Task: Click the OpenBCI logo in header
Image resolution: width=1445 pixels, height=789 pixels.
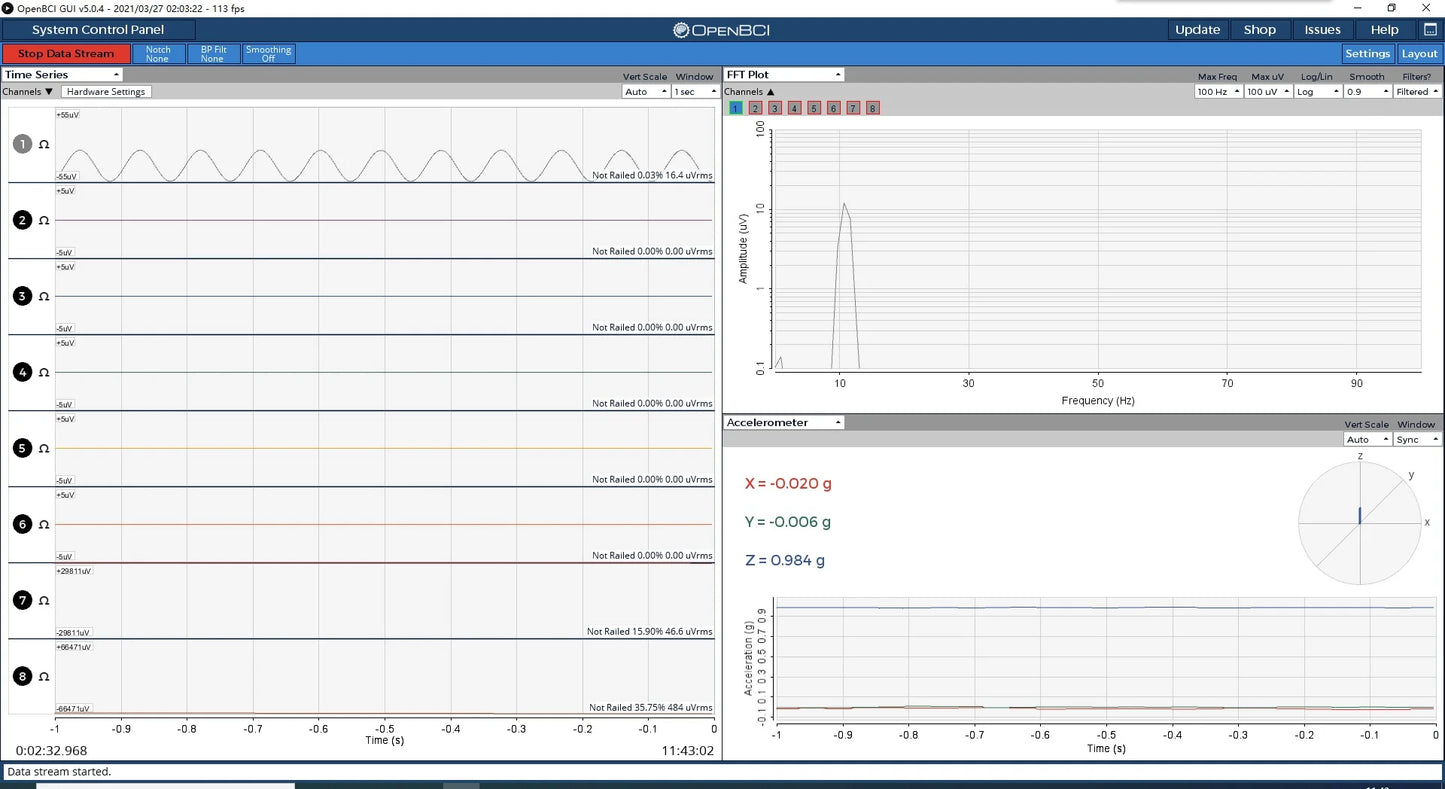Action: 722,30
